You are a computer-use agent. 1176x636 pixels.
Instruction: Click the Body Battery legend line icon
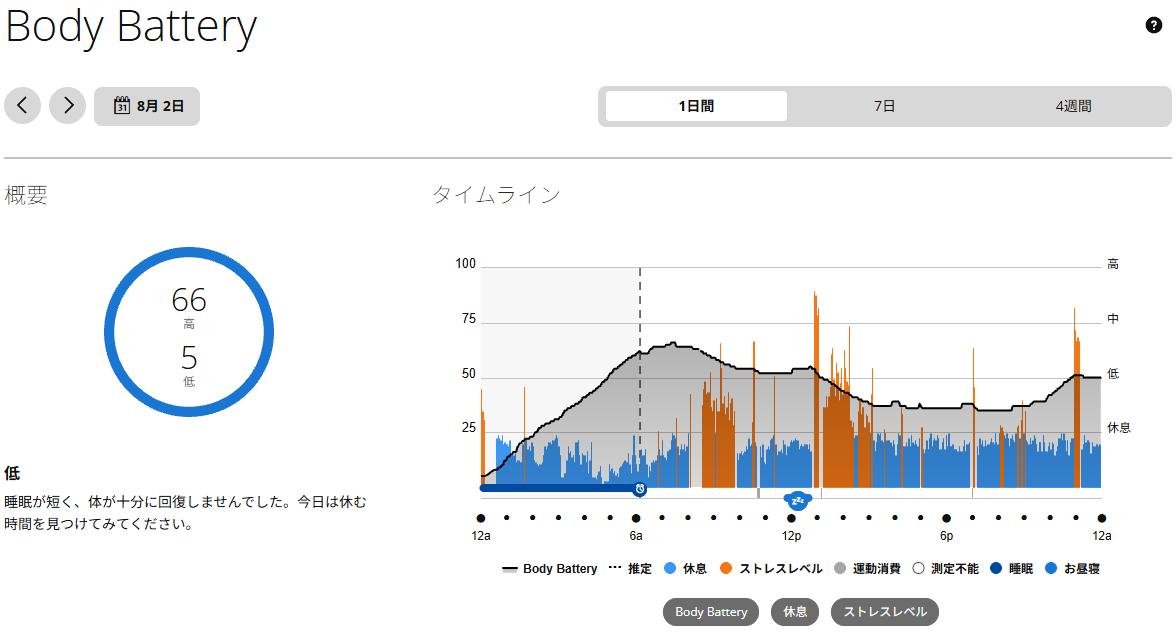(x=510, y=569)
